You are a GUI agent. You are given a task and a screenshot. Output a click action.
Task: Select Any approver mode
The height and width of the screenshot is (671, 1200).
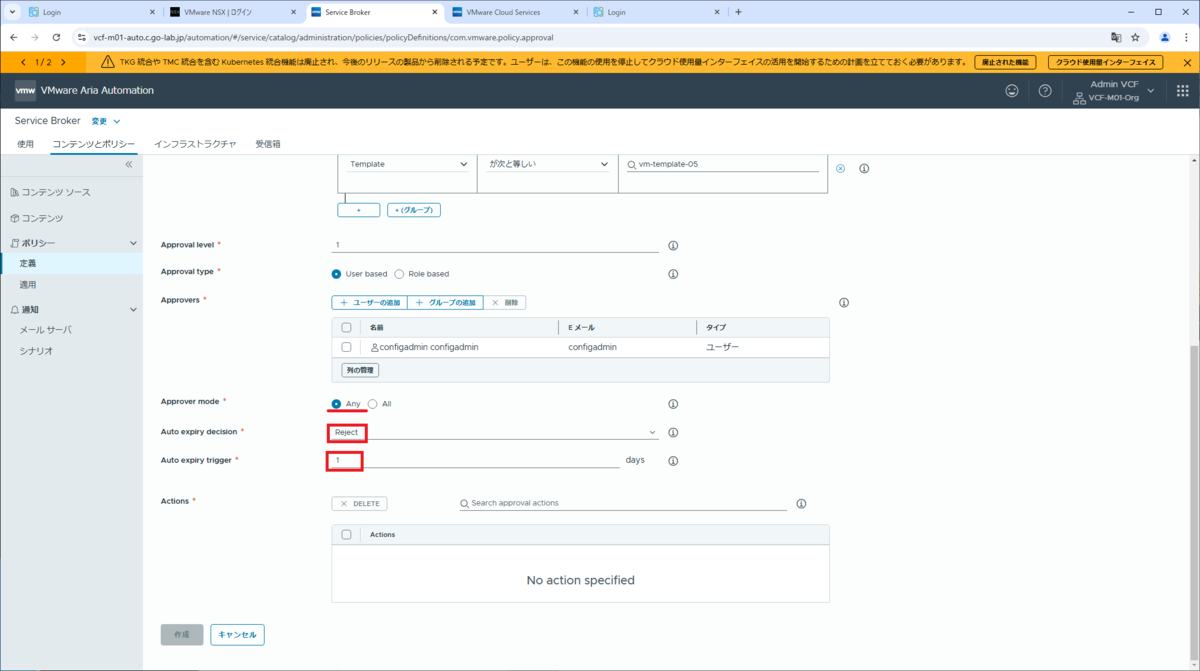tap(336, 404)
